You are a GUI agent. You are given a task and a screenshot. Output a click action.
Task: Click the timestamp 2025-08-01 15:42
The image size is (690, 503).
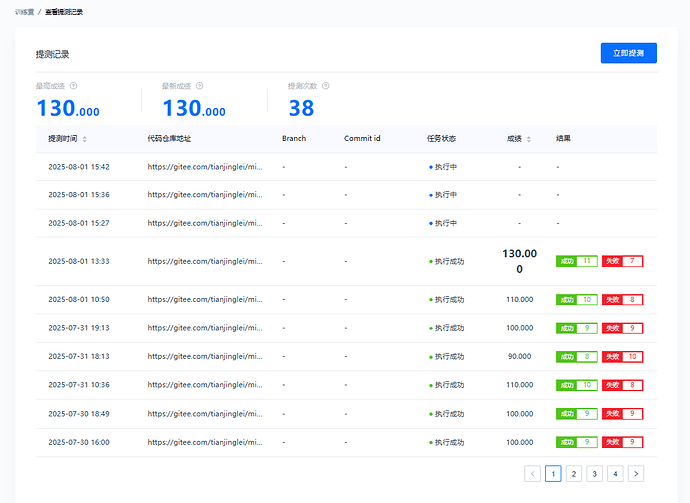tap(79, 167)
